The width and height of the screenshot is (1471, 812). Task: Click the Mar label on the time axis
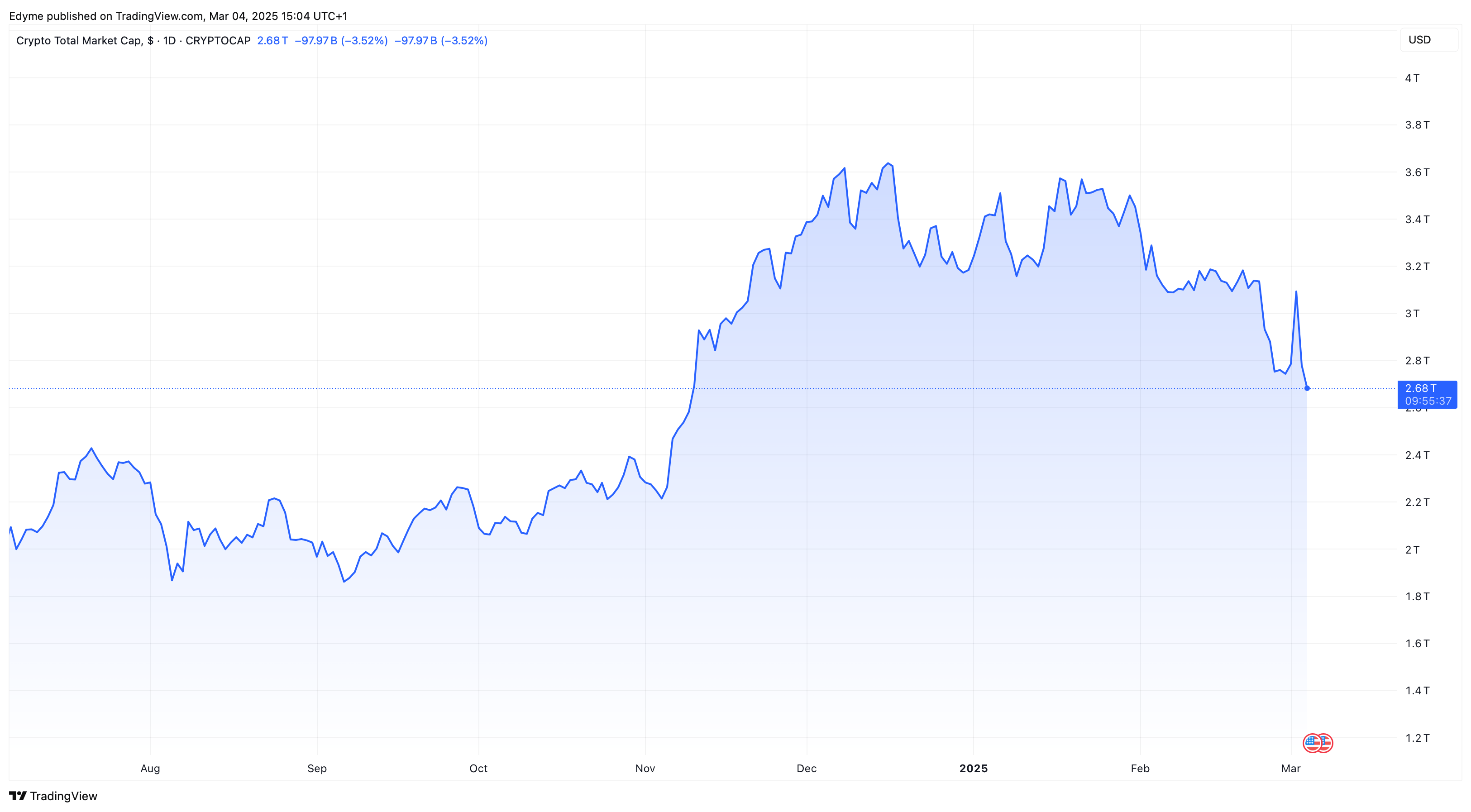point(1291,769)
